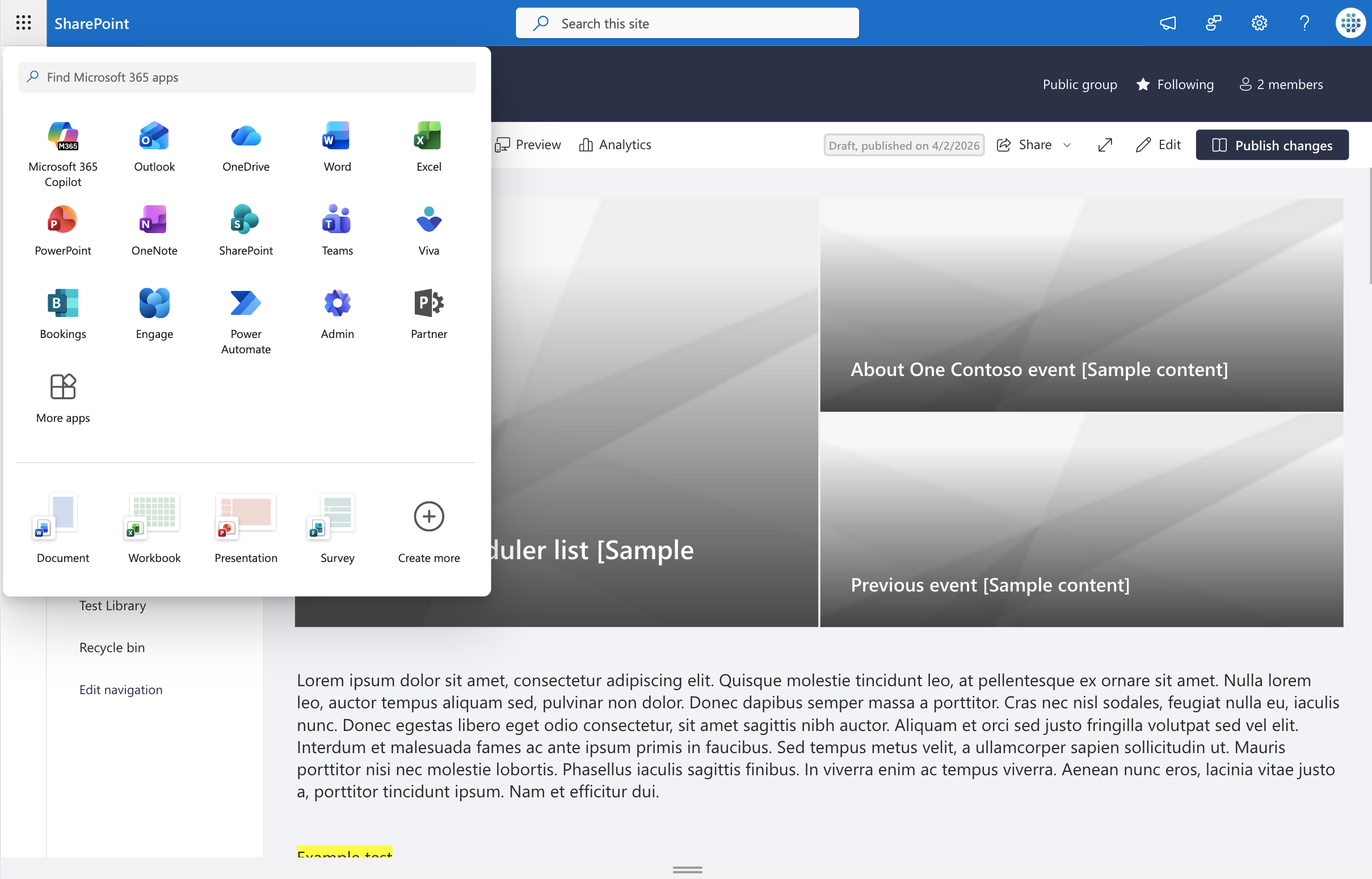Viewport: 1372px width, 879px height.
Task: Open Viva app
Action: pos(429,230)
